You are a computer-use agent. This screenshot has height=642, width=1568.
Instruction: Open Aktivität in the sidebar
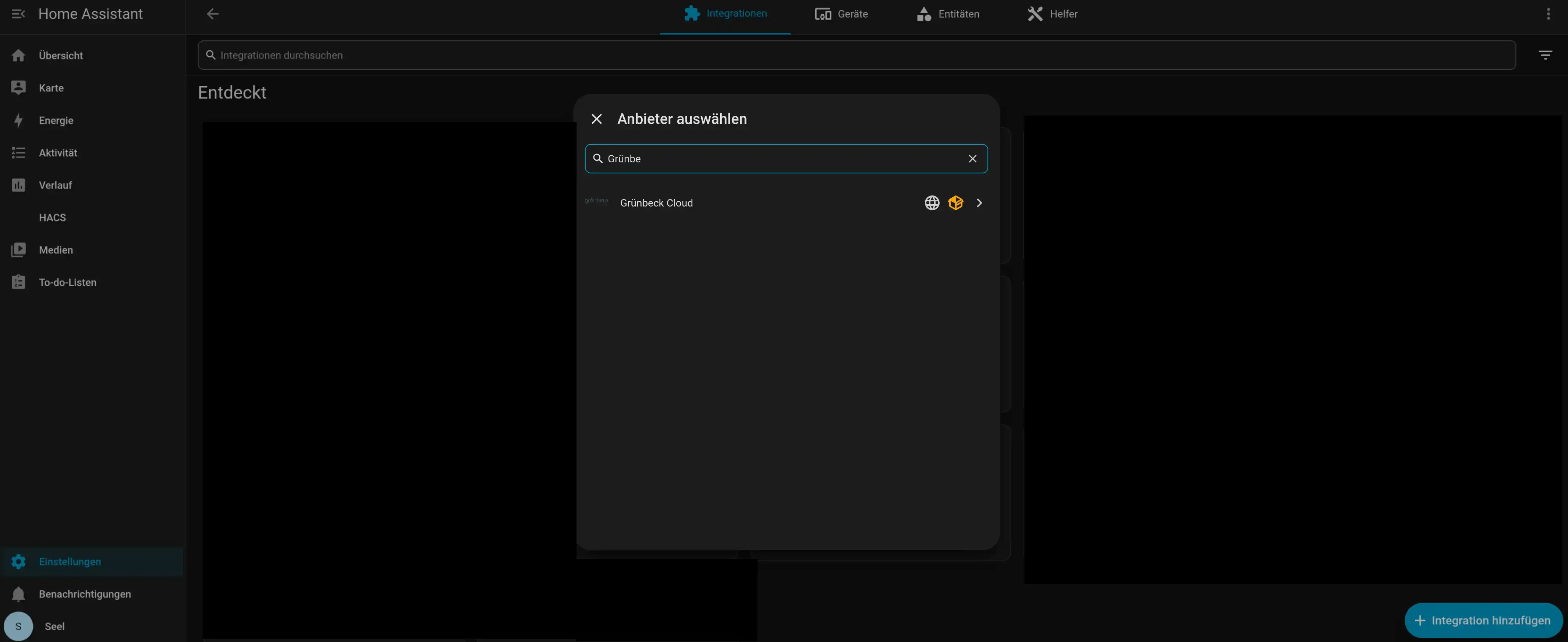[92, 152]
